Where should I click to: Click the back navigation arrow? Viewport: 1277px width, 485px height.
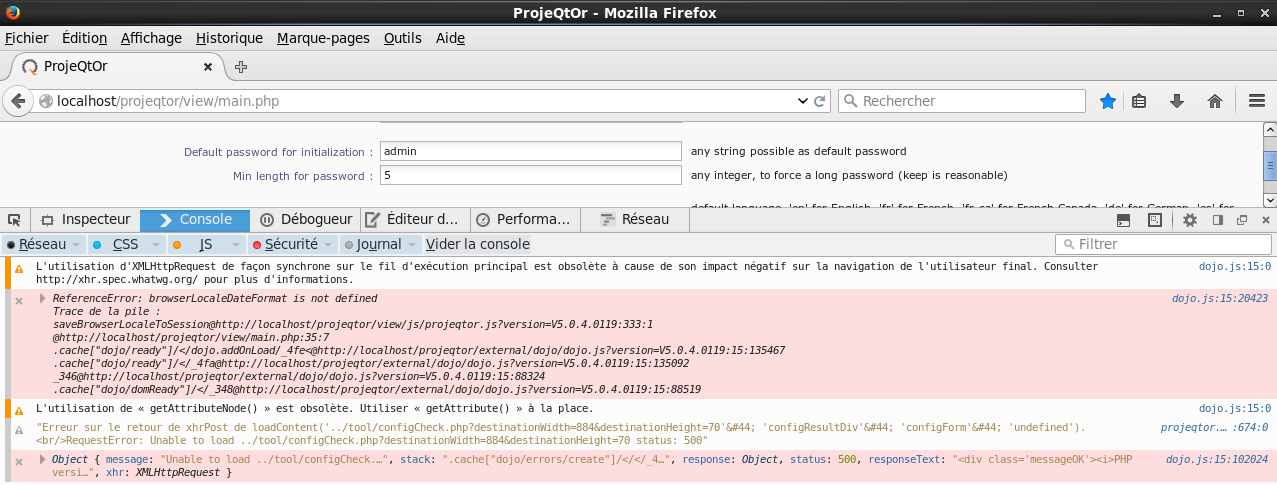[x=17, y=101]
